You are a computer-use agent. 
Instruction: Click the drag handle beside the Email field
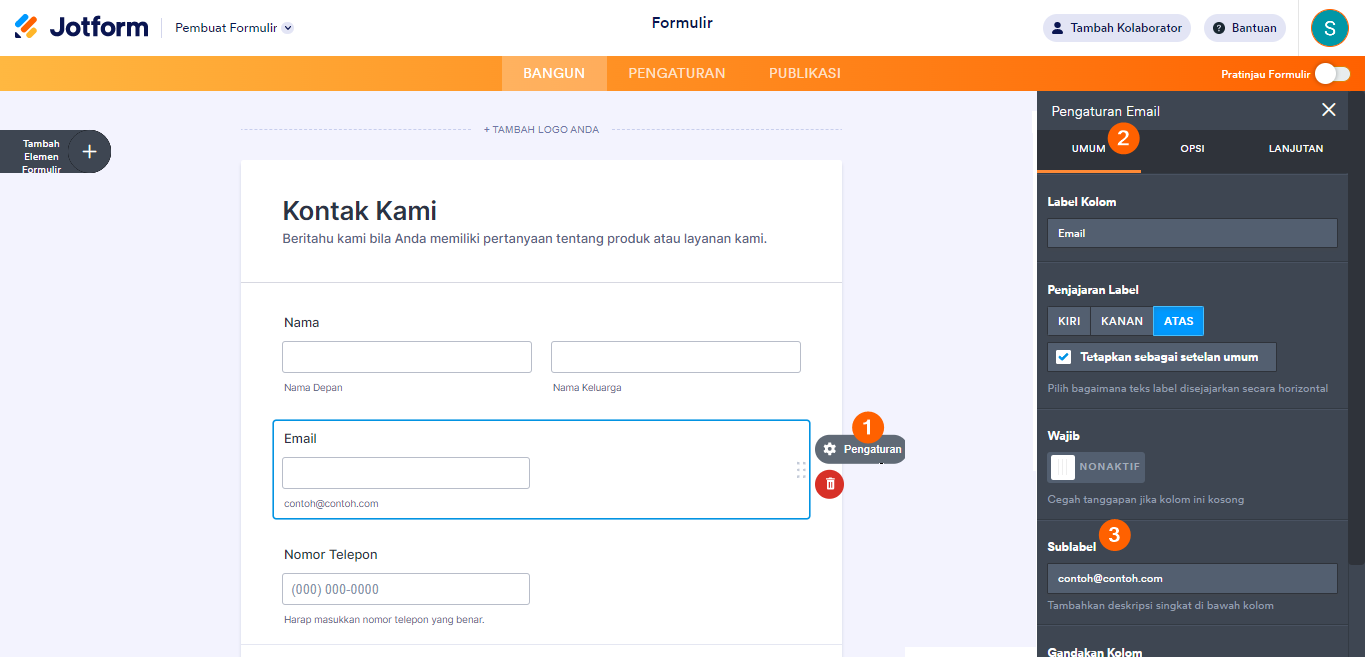pyautogui.click(x=800, y=469)
